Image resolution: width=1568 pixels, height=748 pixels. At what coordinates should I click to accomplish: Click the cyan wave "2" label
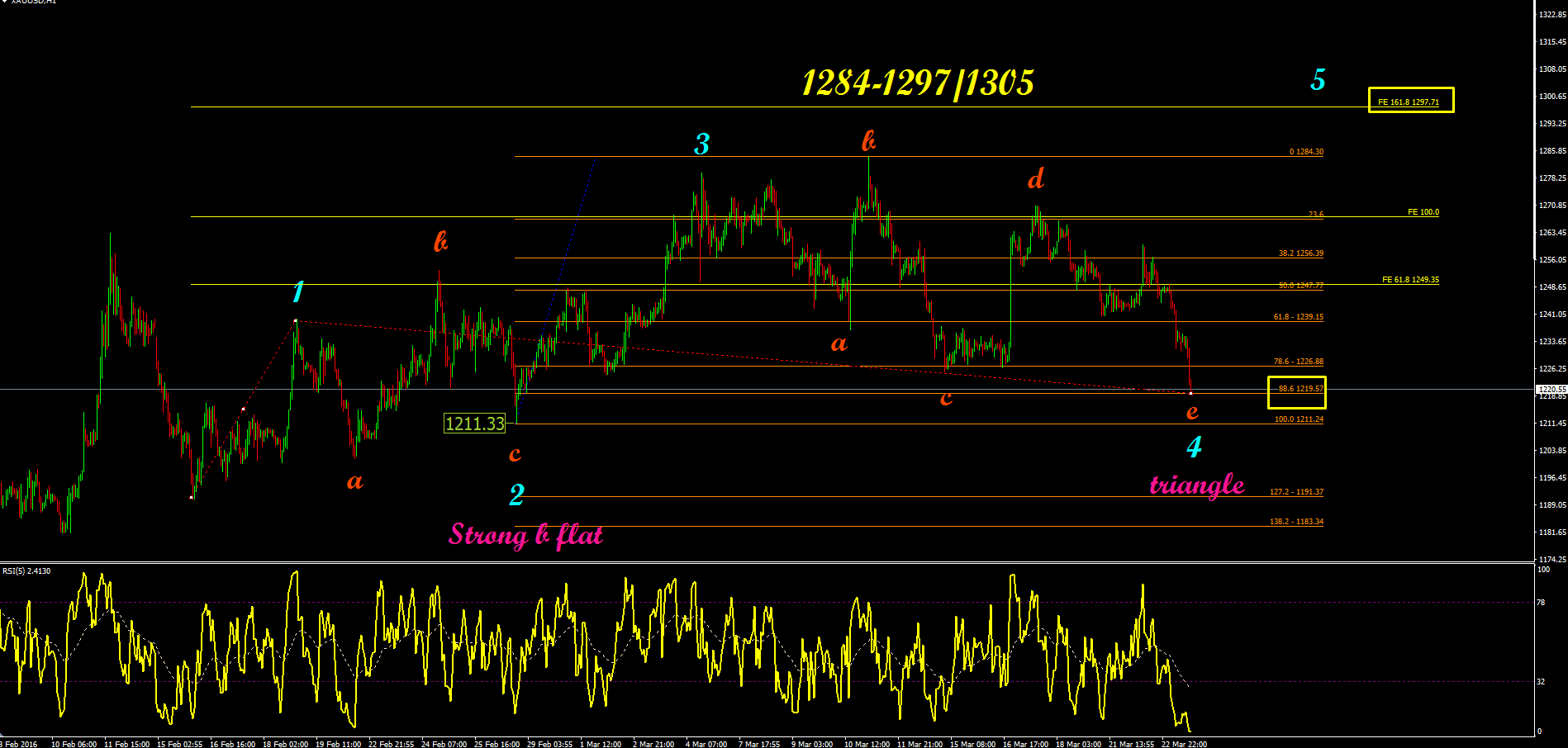tap(516, 495)
